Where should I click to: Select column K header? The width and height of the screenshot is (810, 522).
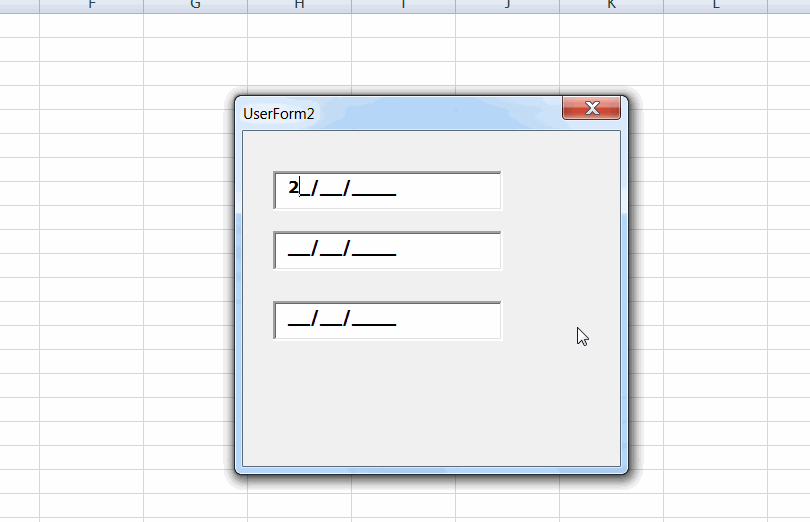pyautogui.click(x=611, y=5)
